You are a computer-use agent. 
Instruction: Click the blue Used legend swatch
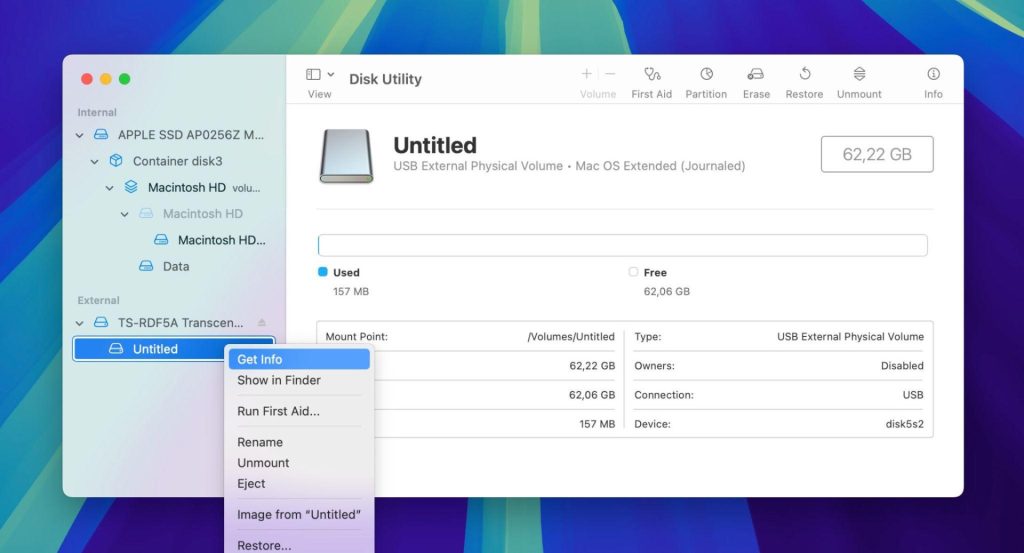point(323,272)
